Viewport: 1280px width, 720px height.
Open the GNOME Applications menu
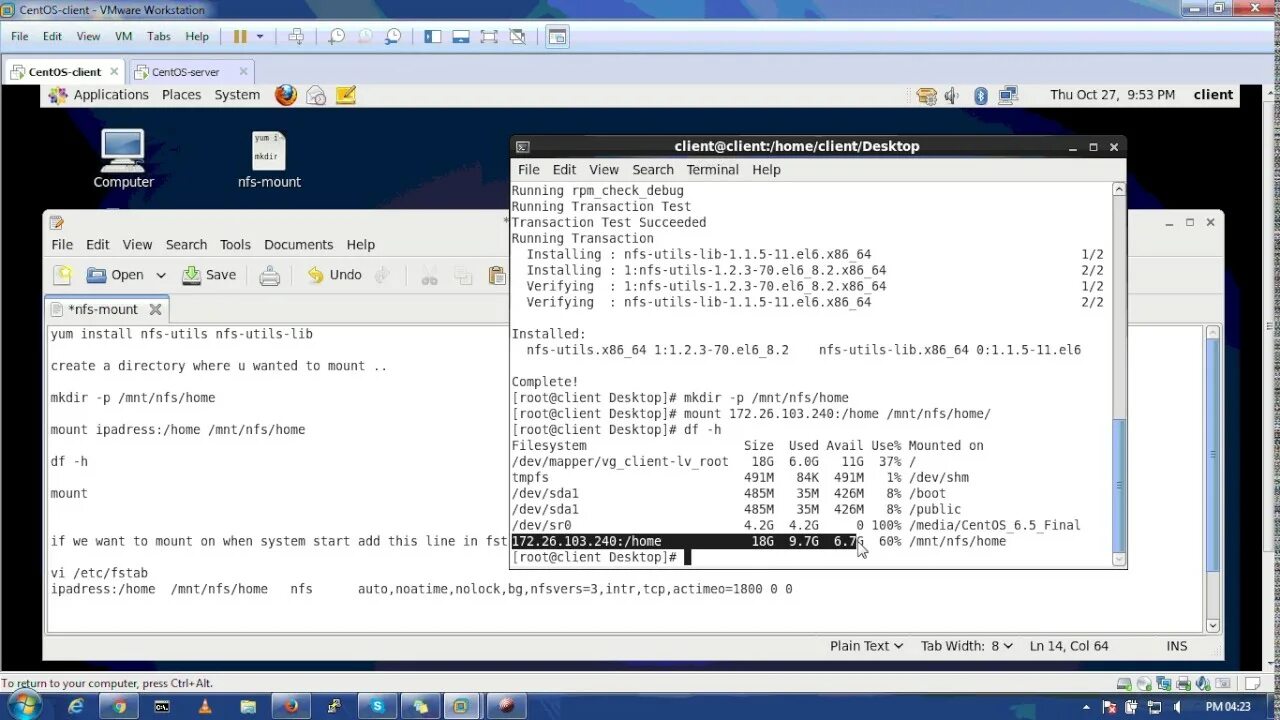coord(111,95)
